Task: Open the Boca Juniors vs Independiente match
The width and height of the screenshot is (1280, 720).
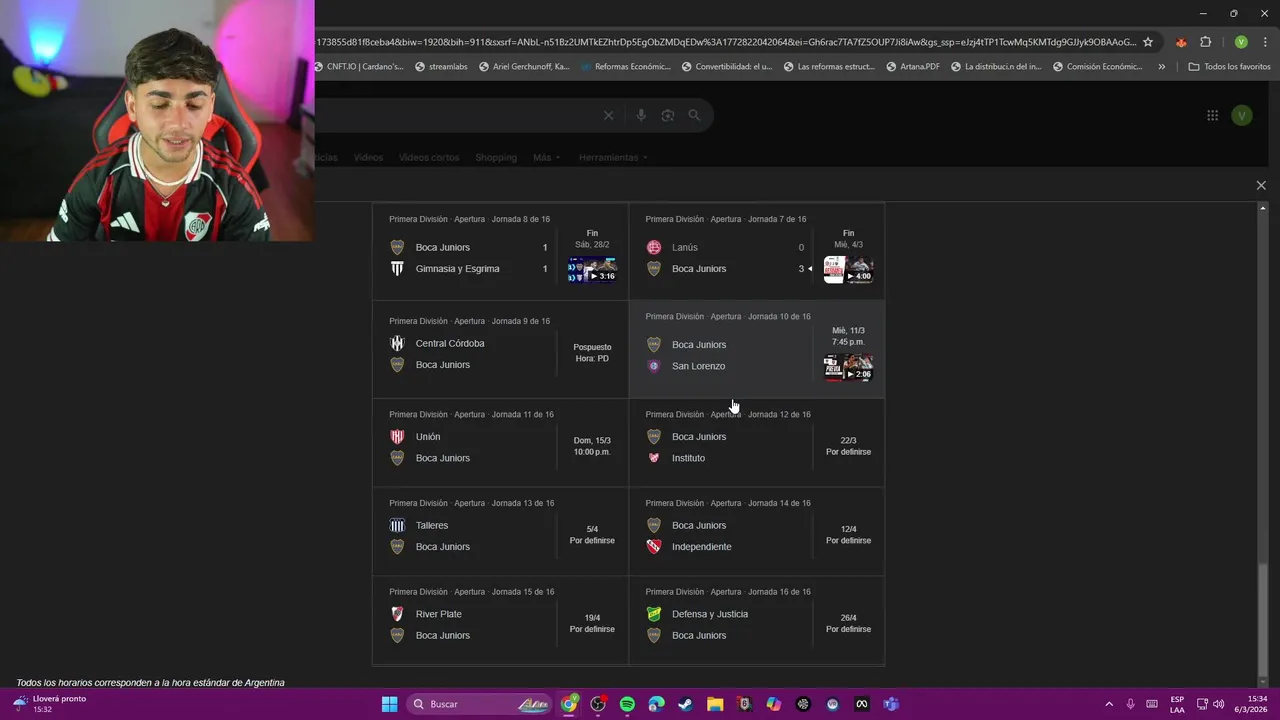Action: [756, 531]
